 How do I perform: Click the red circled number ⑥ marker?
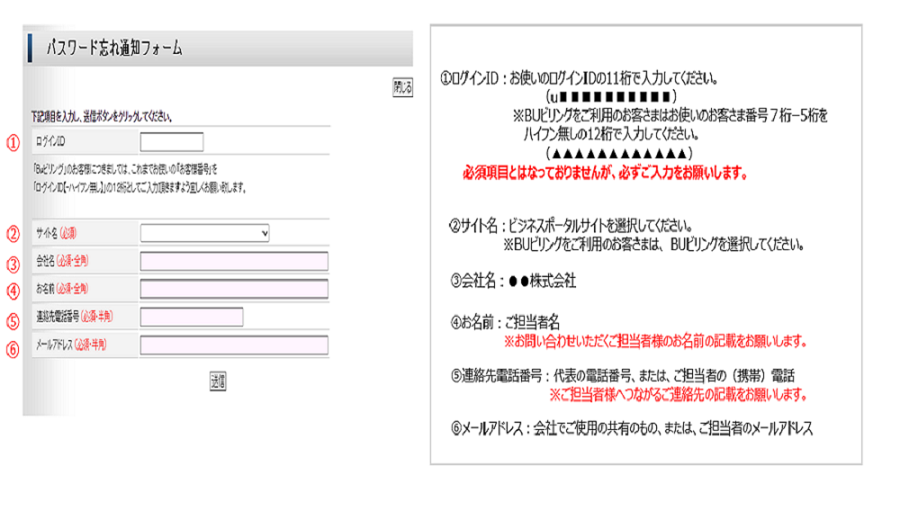(13, 348)
